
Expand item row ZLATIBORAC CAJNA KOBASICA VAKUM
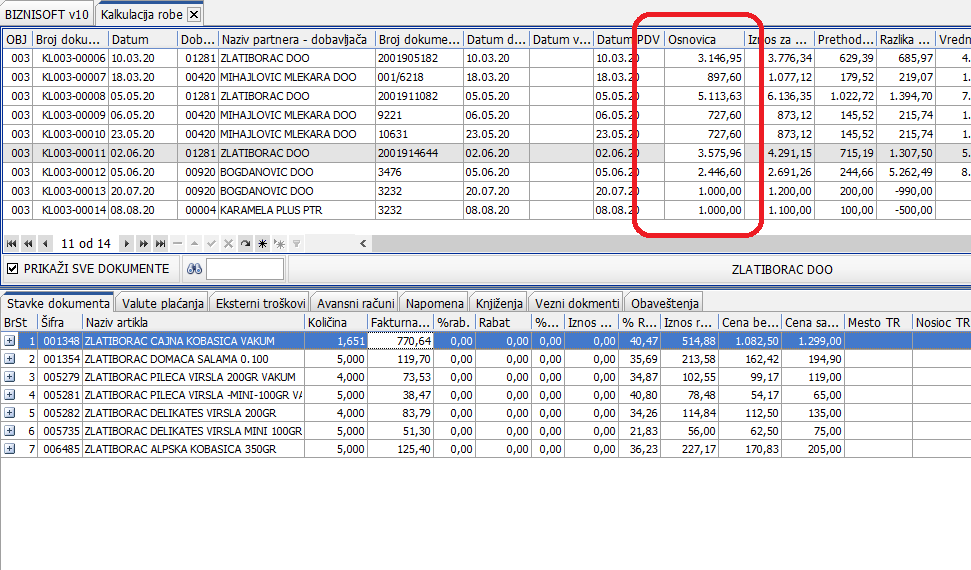pyautogui.click(x=9, y=341)
